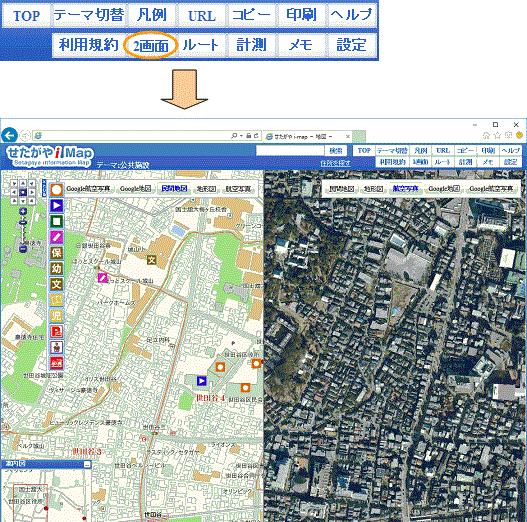Click the 案内図 overview map thumbnail
The image size is (527, 522).
click(46, 495)
